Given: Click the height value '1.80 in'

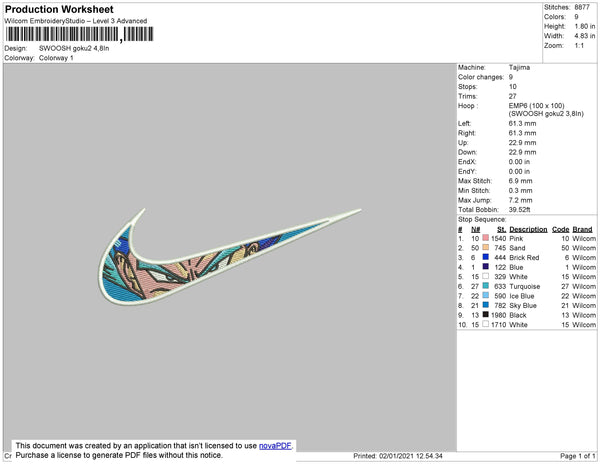Looking at the screenshot, I should pos(584,26).
